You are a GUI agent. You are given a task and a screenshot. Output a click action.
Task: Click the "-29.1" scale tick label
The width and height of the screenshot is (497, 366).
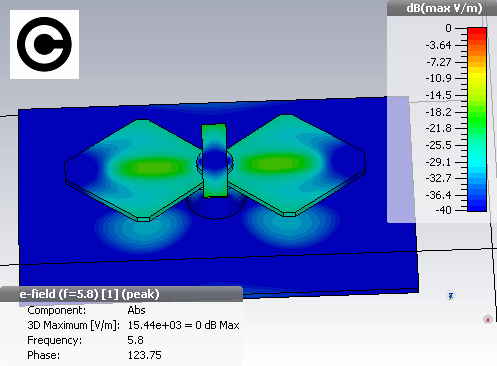[439, 162]
